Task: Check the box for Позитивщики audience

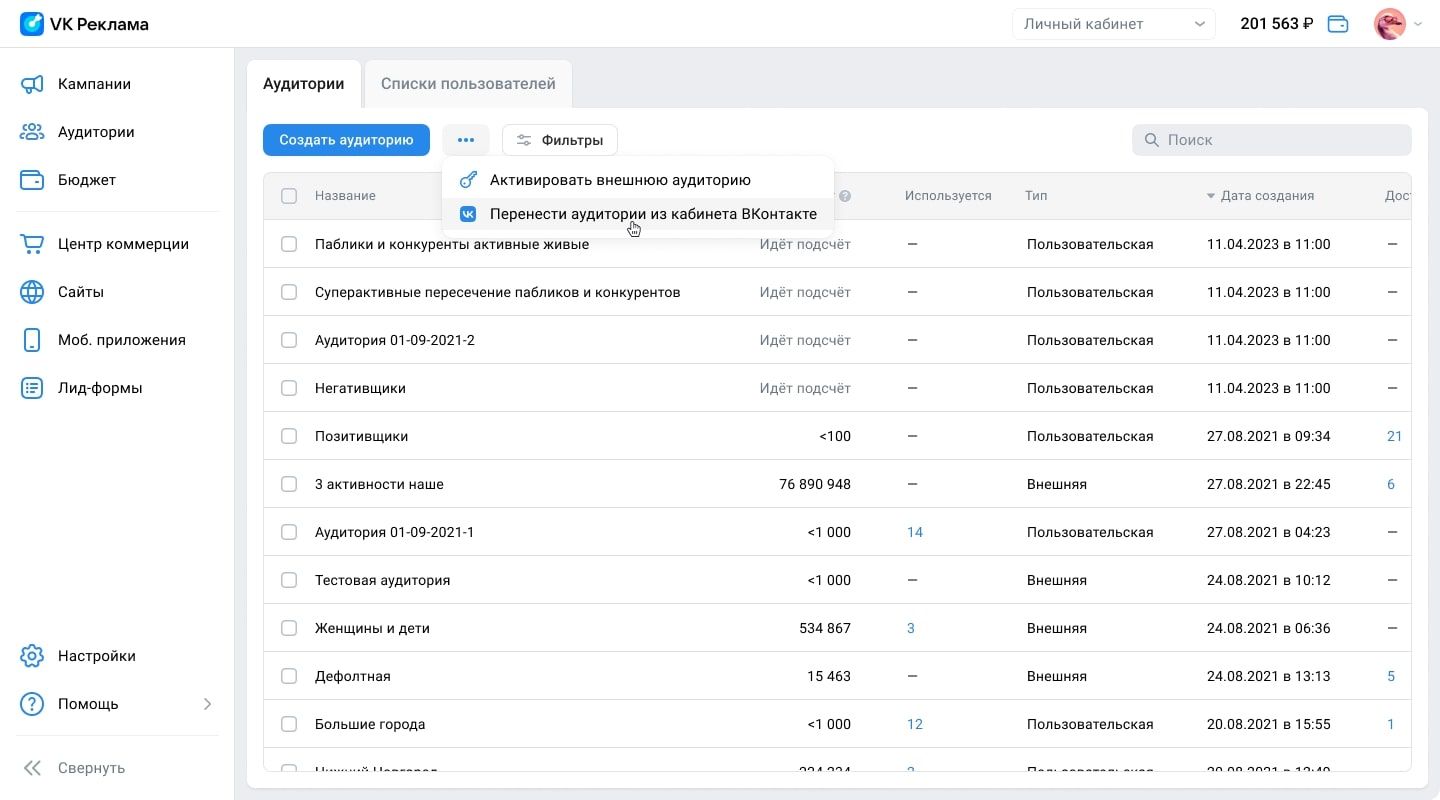Action: pyautogui.click(x=289, y=436)
